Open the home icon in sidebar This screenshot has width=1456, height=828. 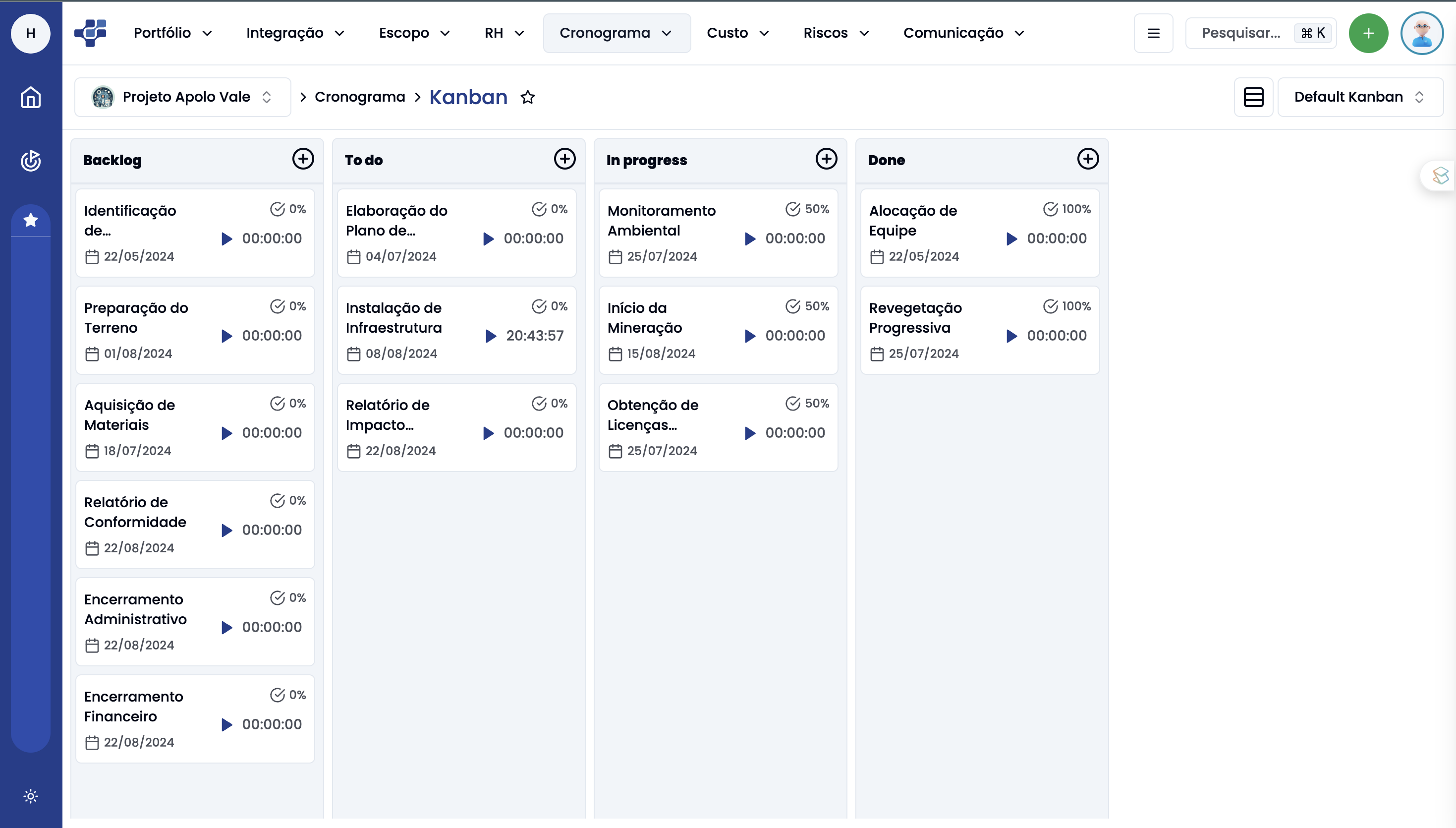point(31,97)
